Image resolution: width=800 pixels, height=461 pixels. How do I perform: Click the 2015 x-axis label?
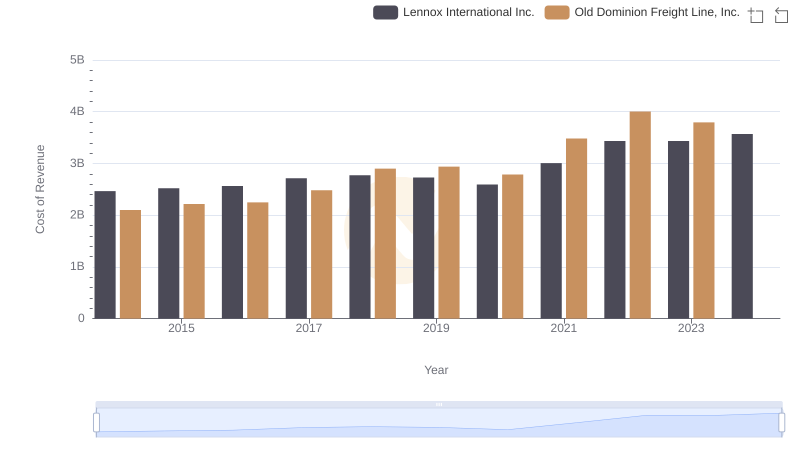click(x=181, y=328)
